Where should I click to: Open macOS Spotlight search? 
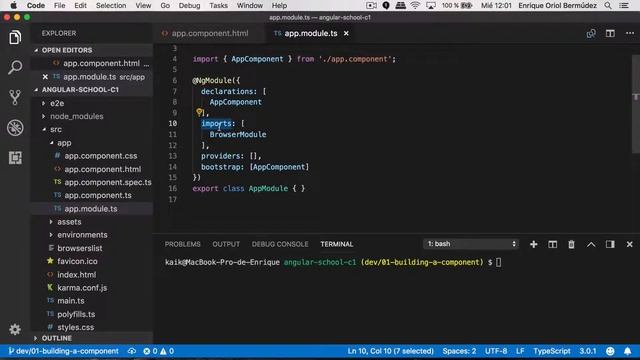608,6
